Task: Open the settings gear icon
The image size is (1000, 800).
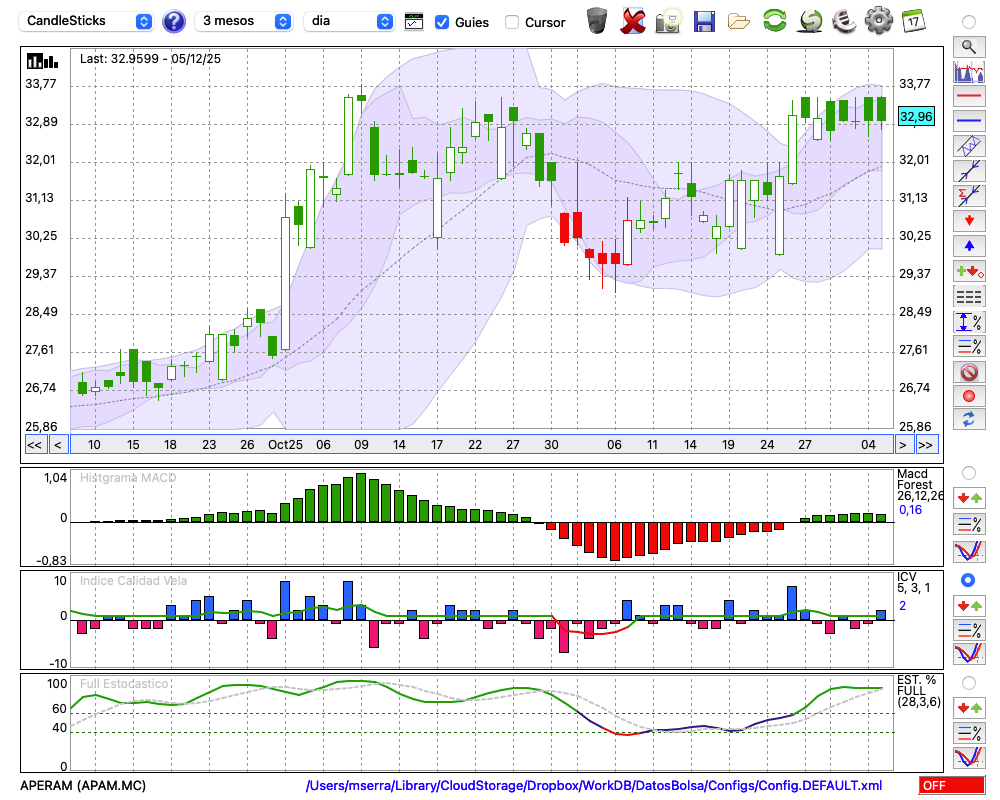Action: coord(878,20)
